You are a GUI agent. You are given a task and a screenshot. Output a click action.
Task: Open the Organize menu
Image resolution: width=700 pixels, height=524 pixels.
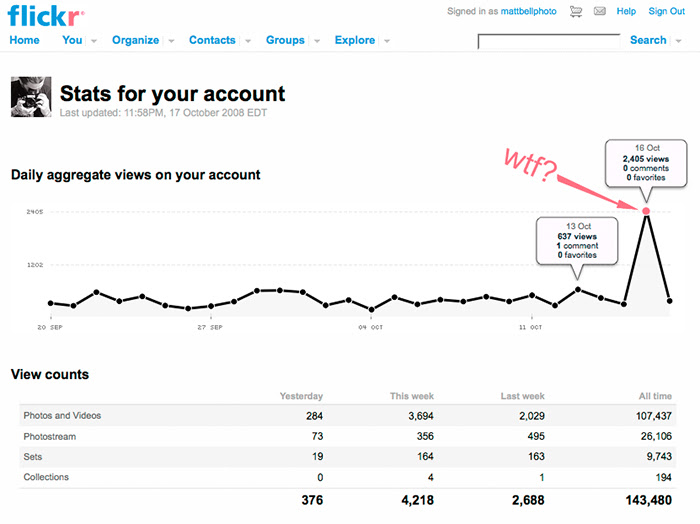click(x=135, y=40)
